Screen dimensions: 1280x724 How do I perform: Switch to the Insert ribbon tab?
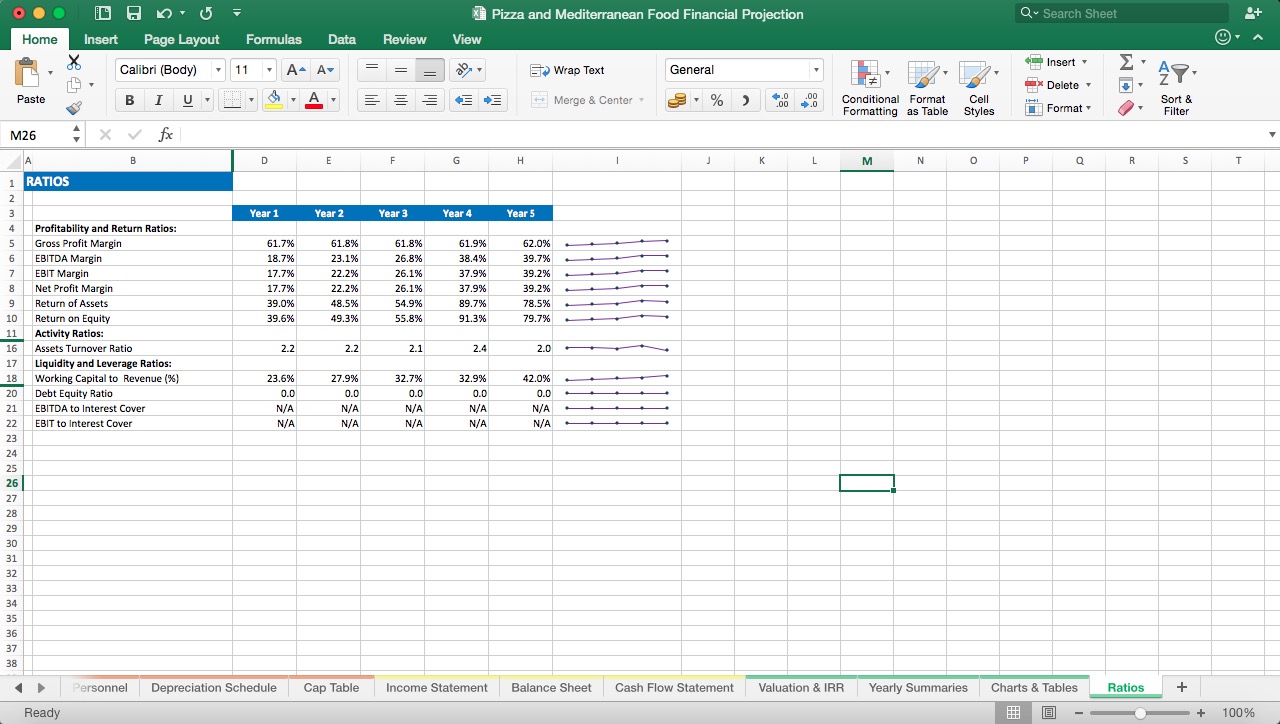(101, 39)
